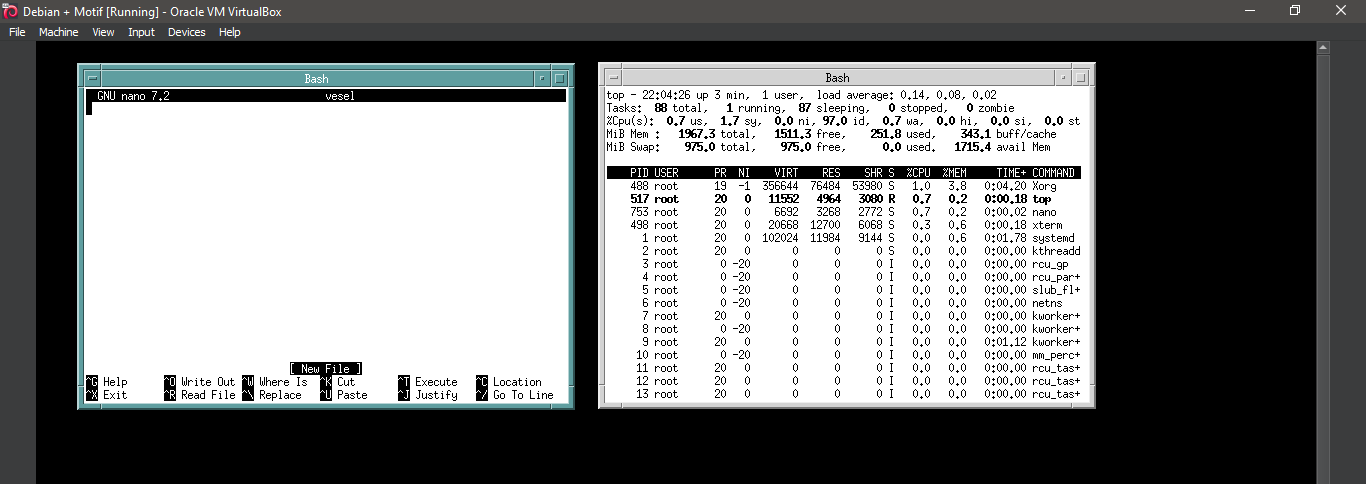Screen dimensions: 1366x484
Task: Click the Bash title bar of top window
Action: pos(838,77)
